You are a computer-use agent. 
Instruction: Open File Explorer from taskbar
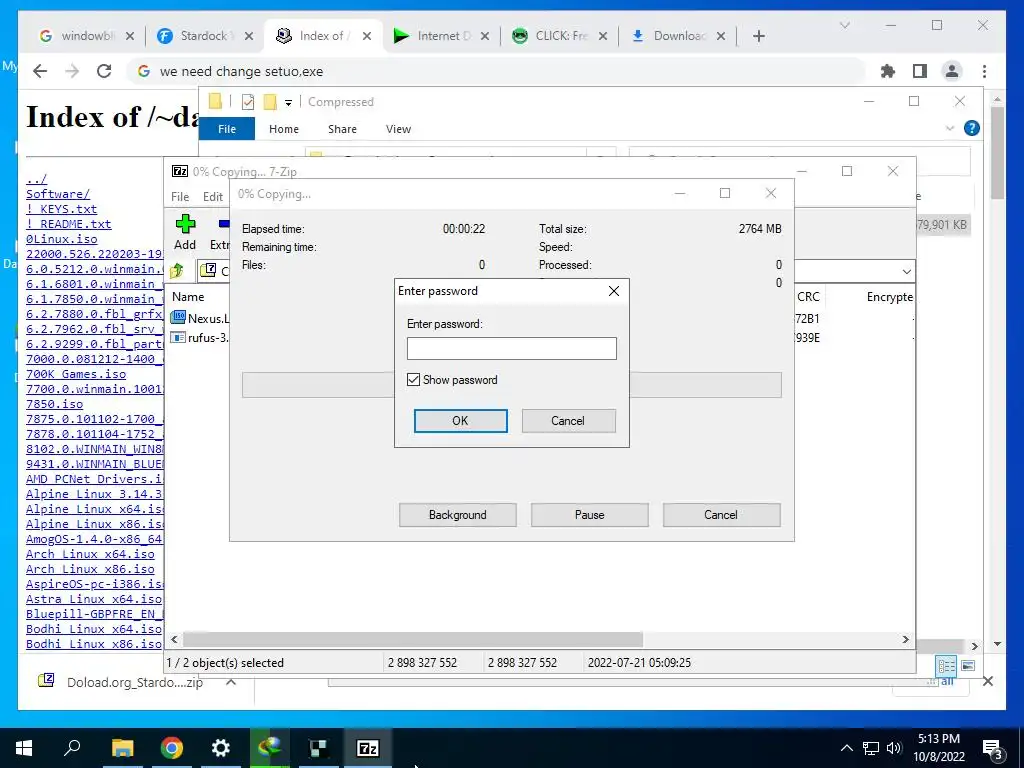(122, 748)
